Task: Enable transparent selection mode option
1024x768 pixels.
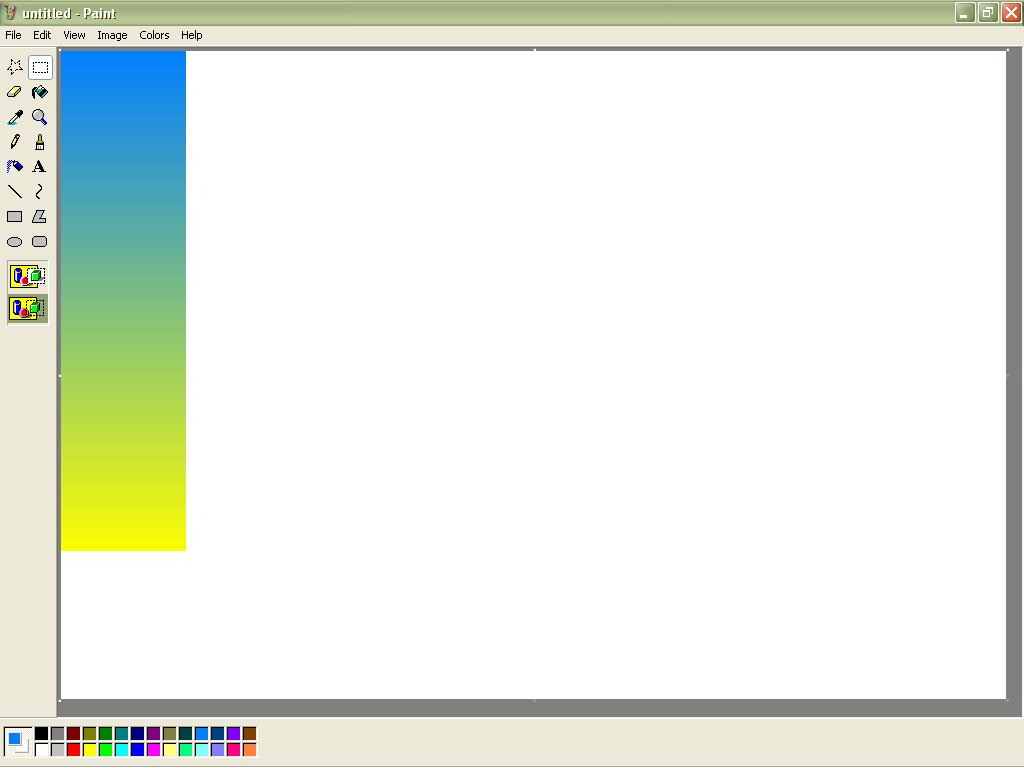Action: coord(27,308)
